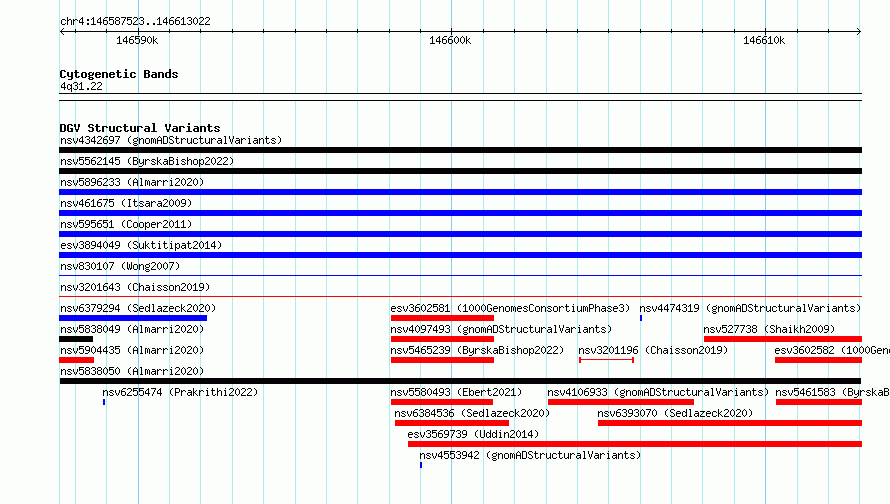The image size is (890, 504).
Task: Select the red bar under esv3602582
Action: pyautogui.click(x=818, y=360)
